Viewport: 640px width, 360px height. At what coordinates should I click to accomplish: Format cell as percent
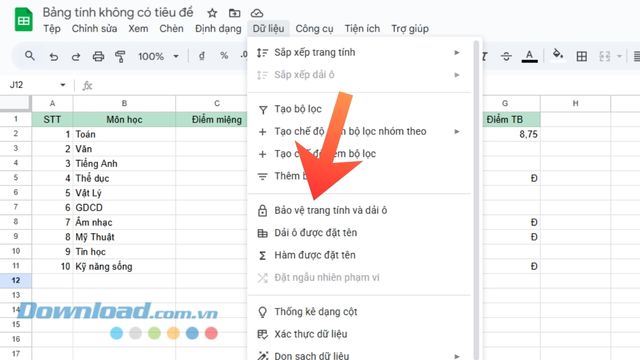(x=224, y=56)
